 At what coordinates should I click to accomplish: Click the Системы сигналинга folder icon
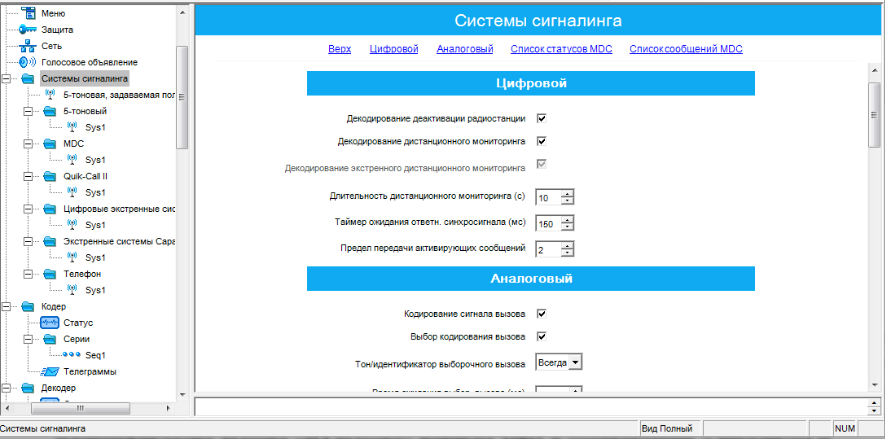point(28,78)
